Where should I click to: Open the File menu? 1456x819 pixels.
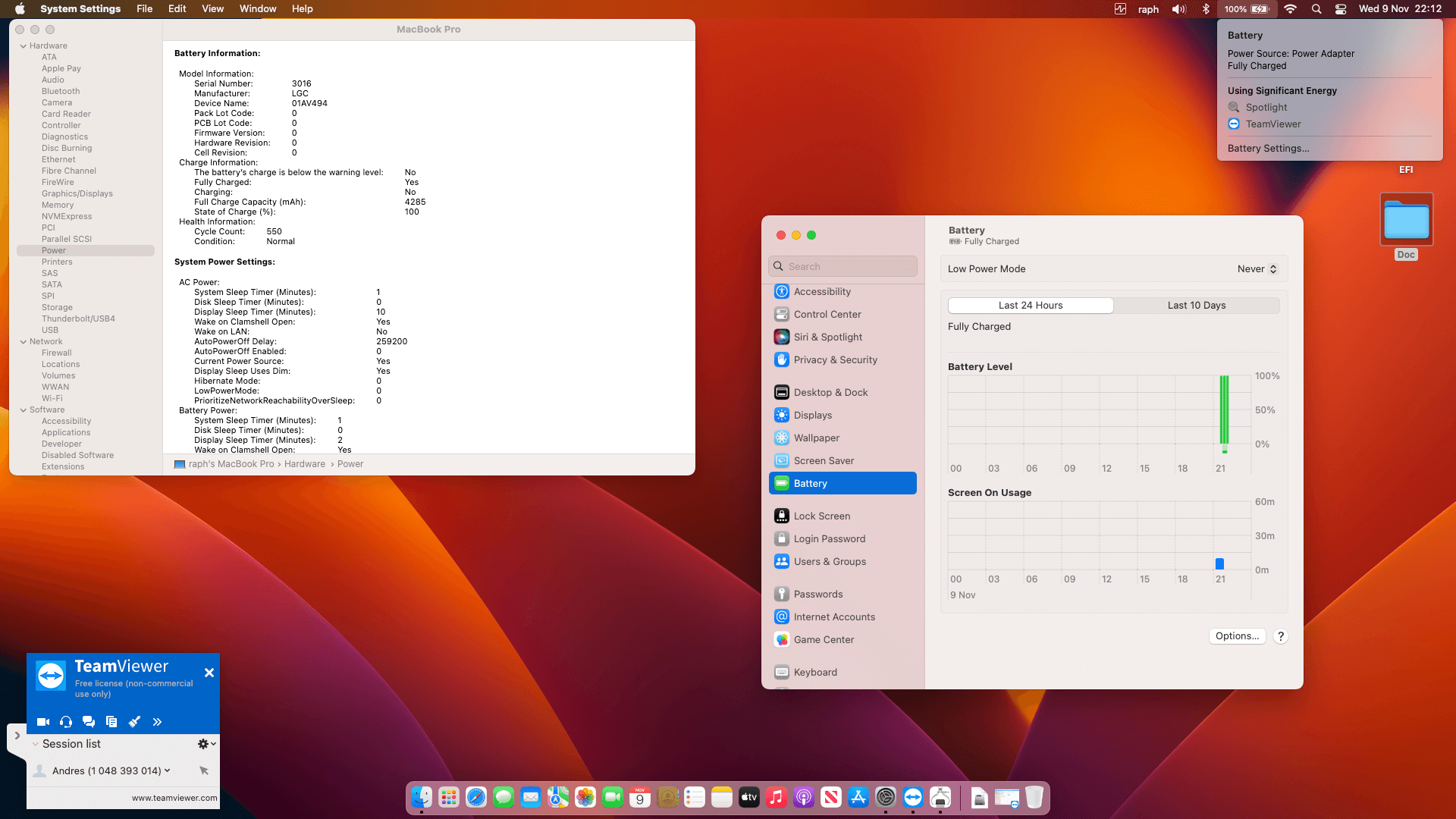click(x=144, y=9)
